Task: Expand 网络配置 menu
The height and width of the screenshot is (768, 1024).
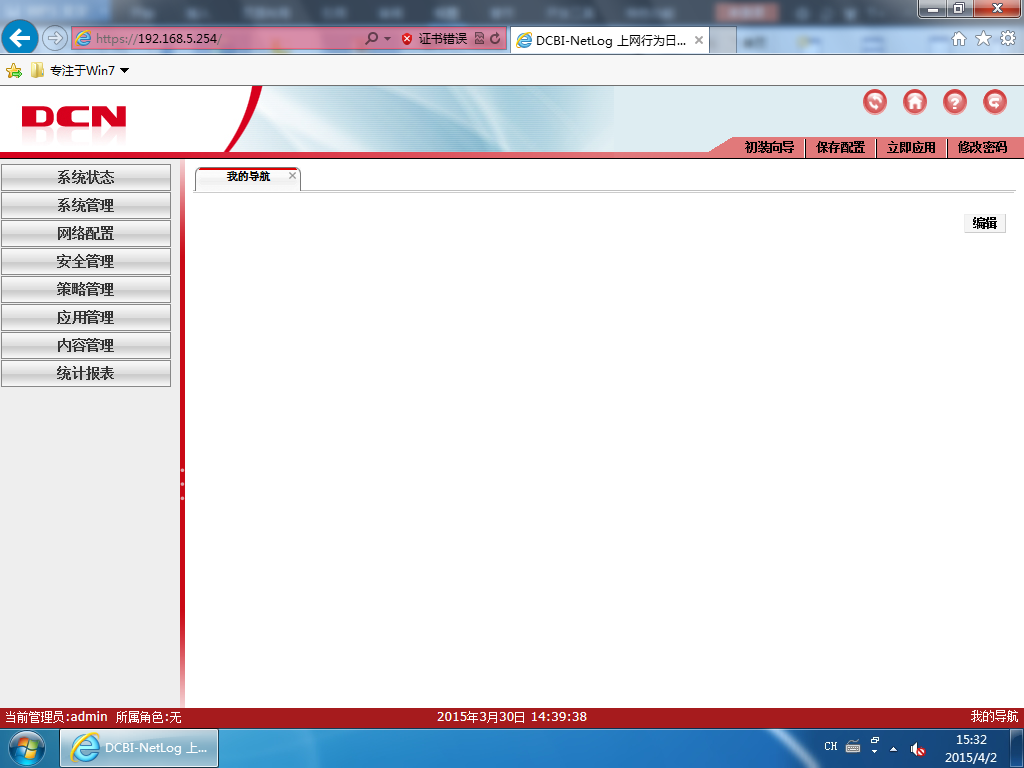Action: click(86, 234)
